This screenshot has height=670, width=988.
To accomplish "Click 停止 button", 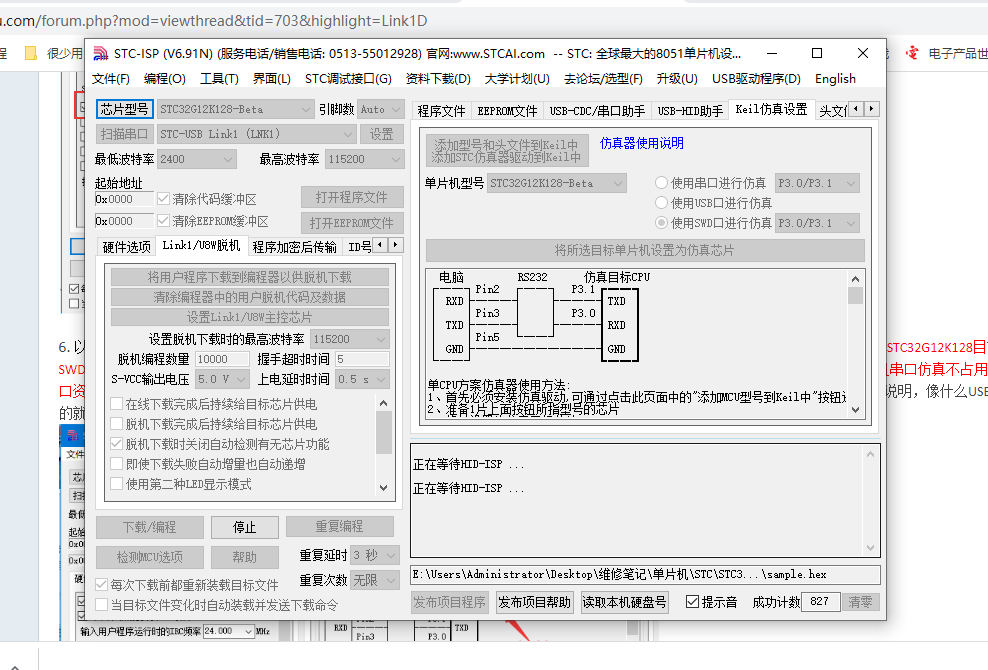I will [244, 527].
